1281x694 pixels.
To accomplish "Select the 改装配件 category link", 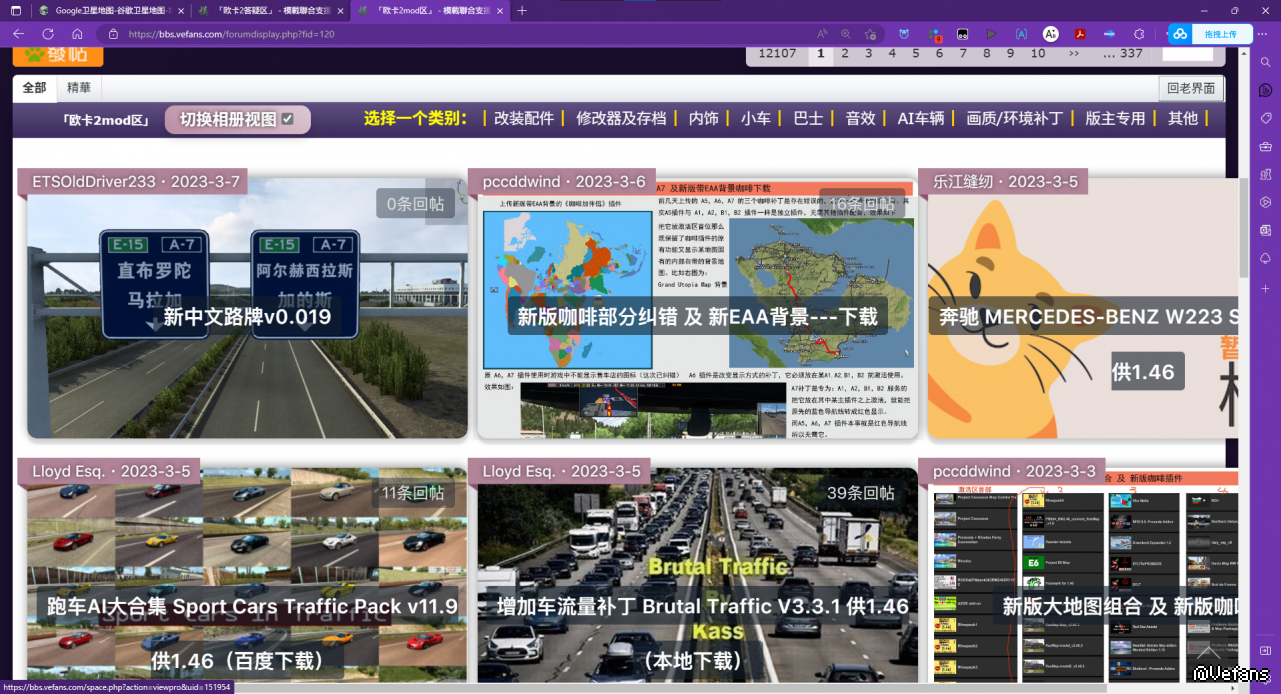I will tap(523, 118).
